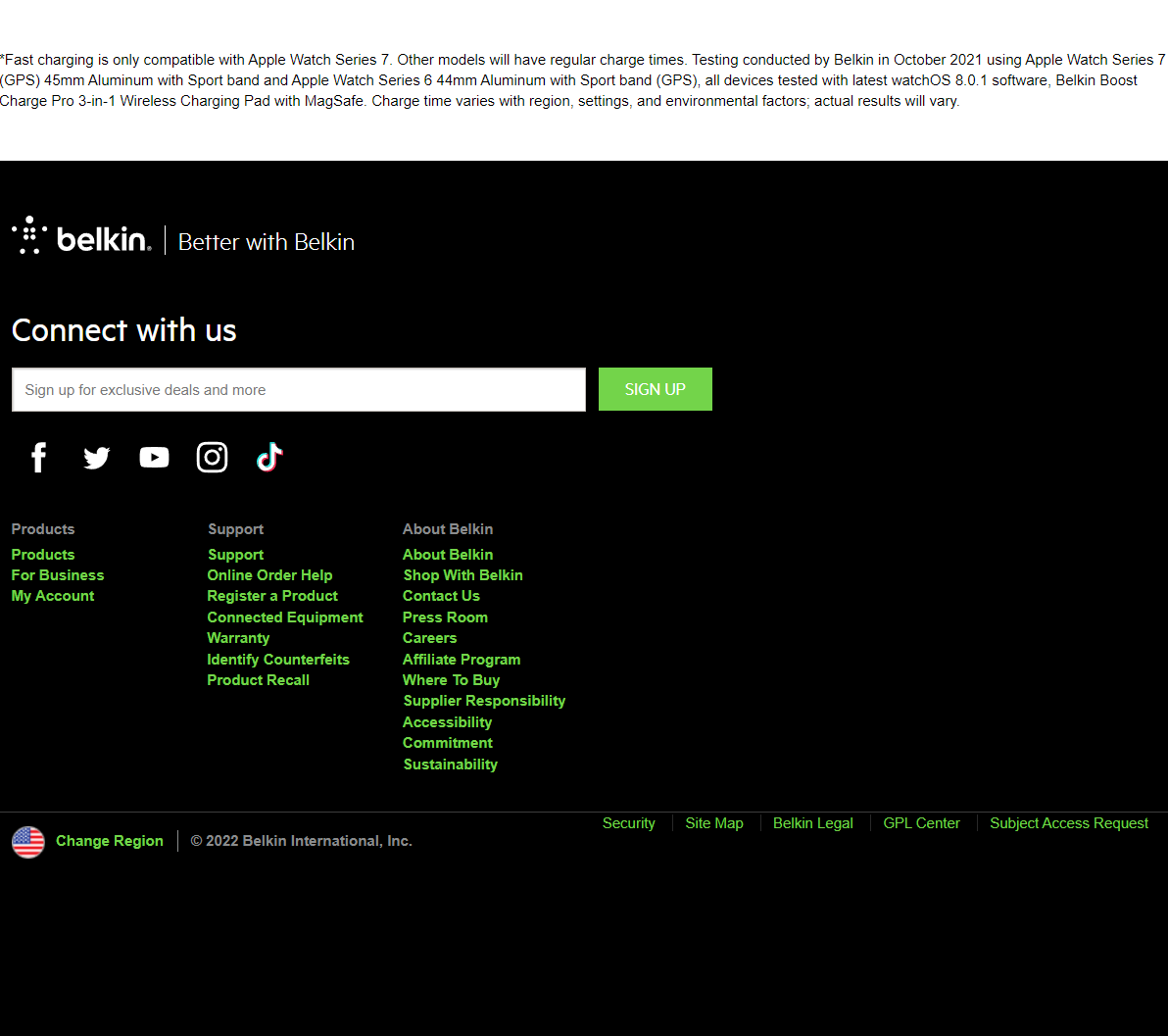Focus the email sign up field

tap(299, 389)
